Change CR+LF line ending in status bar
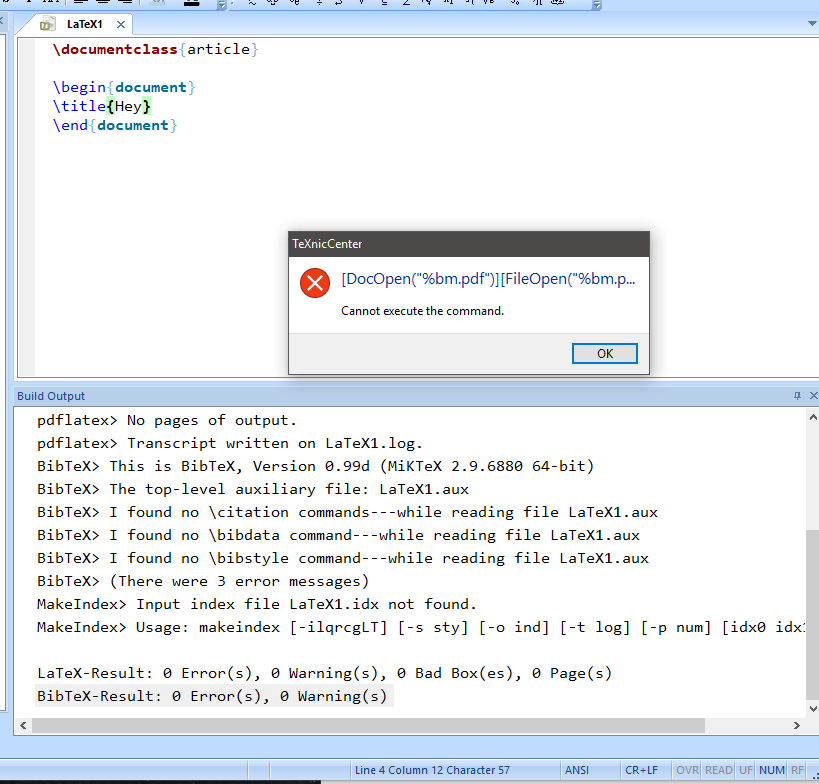Screen dimensions: 819x784 pos(640,770)
